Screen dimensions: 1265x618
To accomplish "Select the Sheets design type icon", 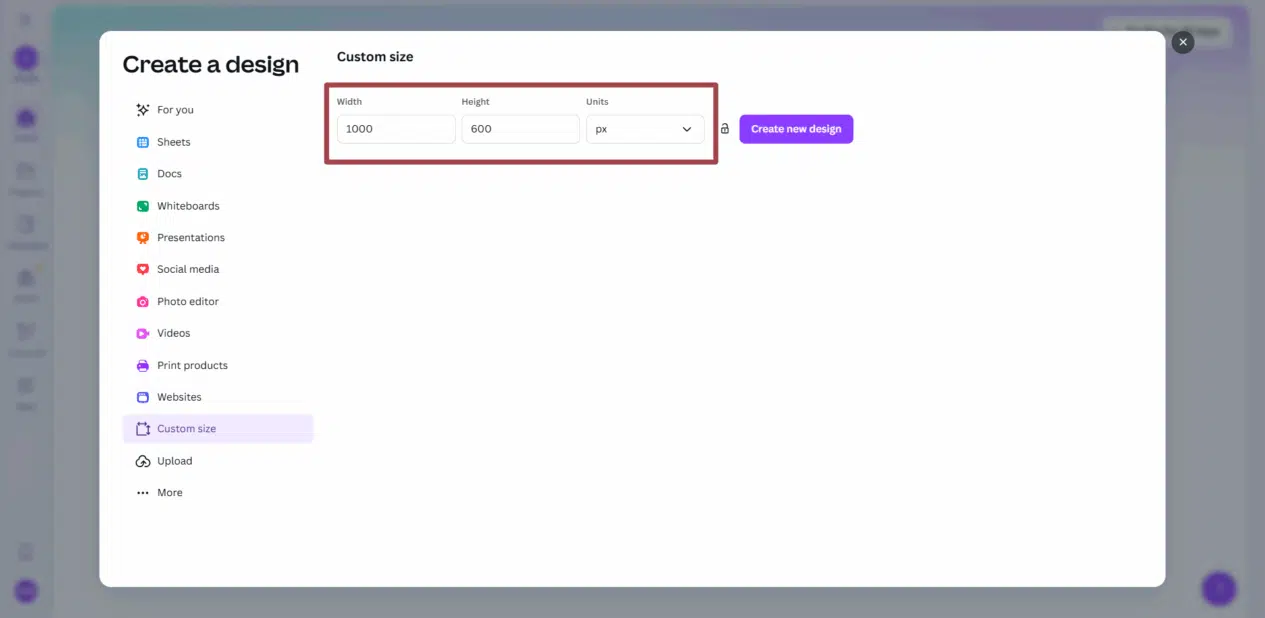I will (x=142, y=141).
